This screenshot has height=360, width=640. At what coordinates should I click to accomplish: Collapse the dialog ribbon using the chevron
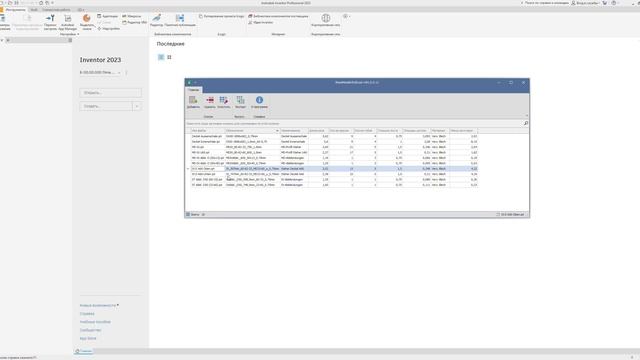[527, 116]
